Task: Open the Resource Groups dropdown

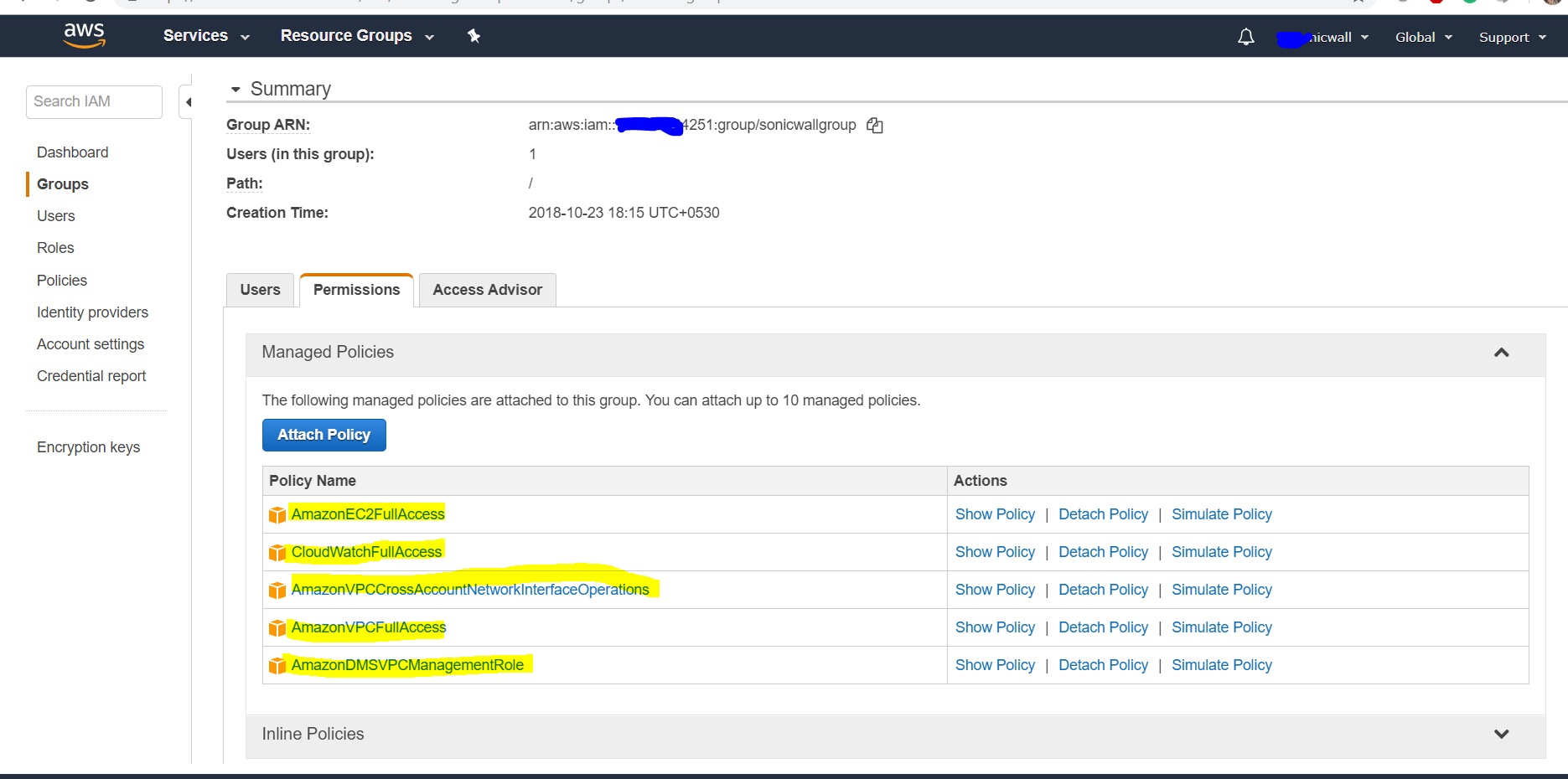Action: coord(357,36)
